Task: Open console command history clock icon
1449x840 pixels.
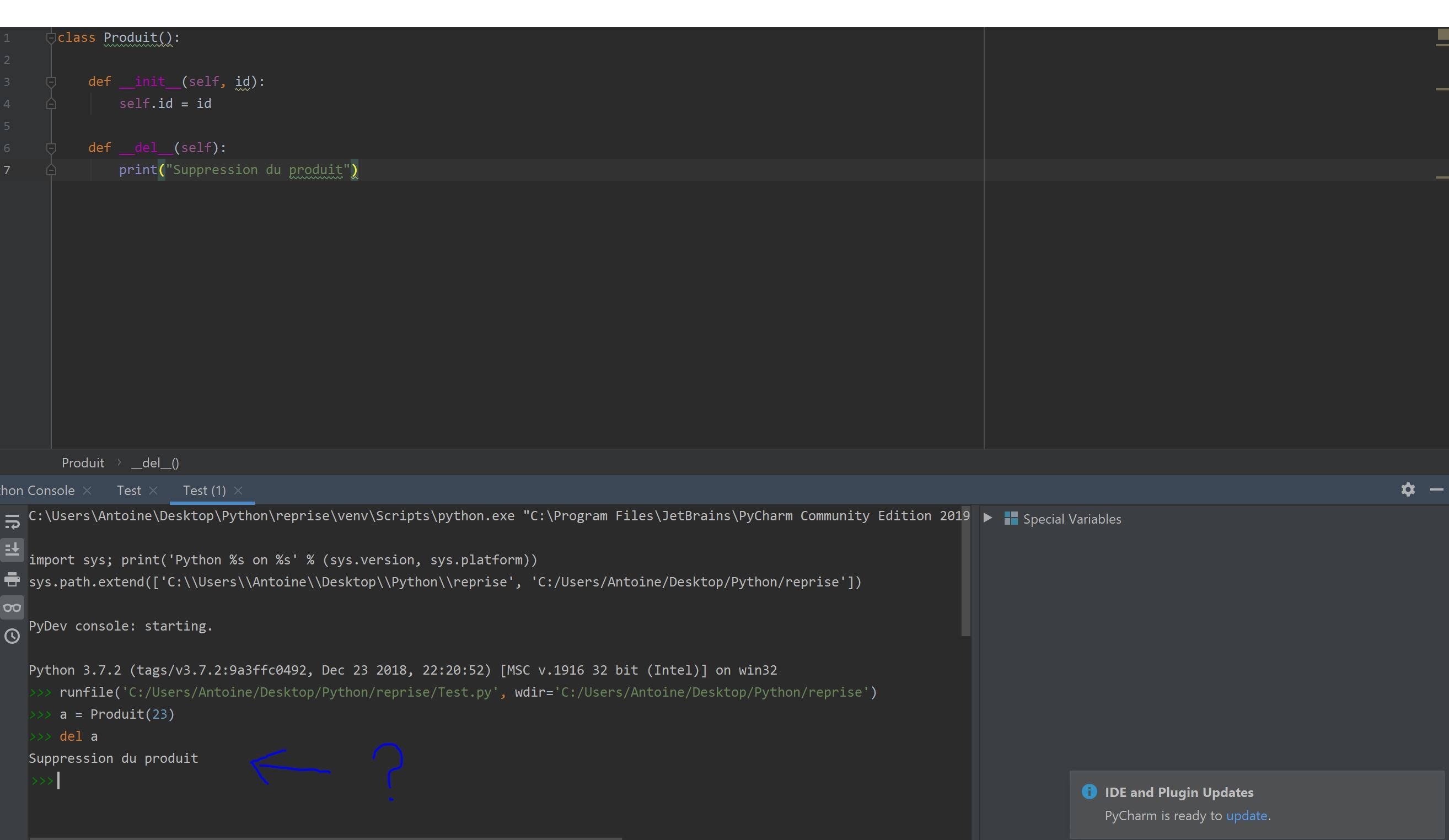Action: (x=12, y=636)
